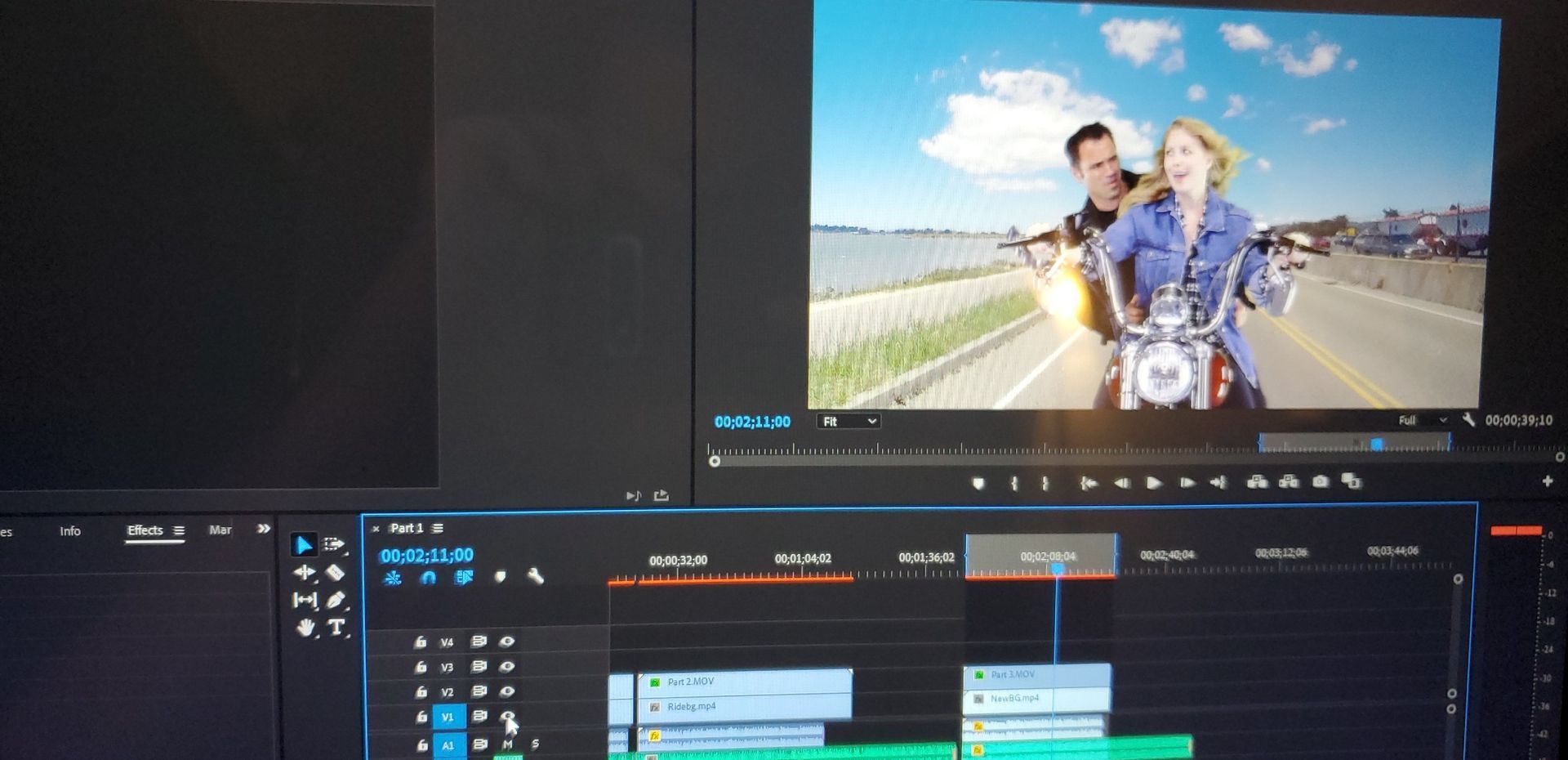Screen dimensions: 1568x760
Task: Select the Track Select Forward tool
Action: coord(334,544)
